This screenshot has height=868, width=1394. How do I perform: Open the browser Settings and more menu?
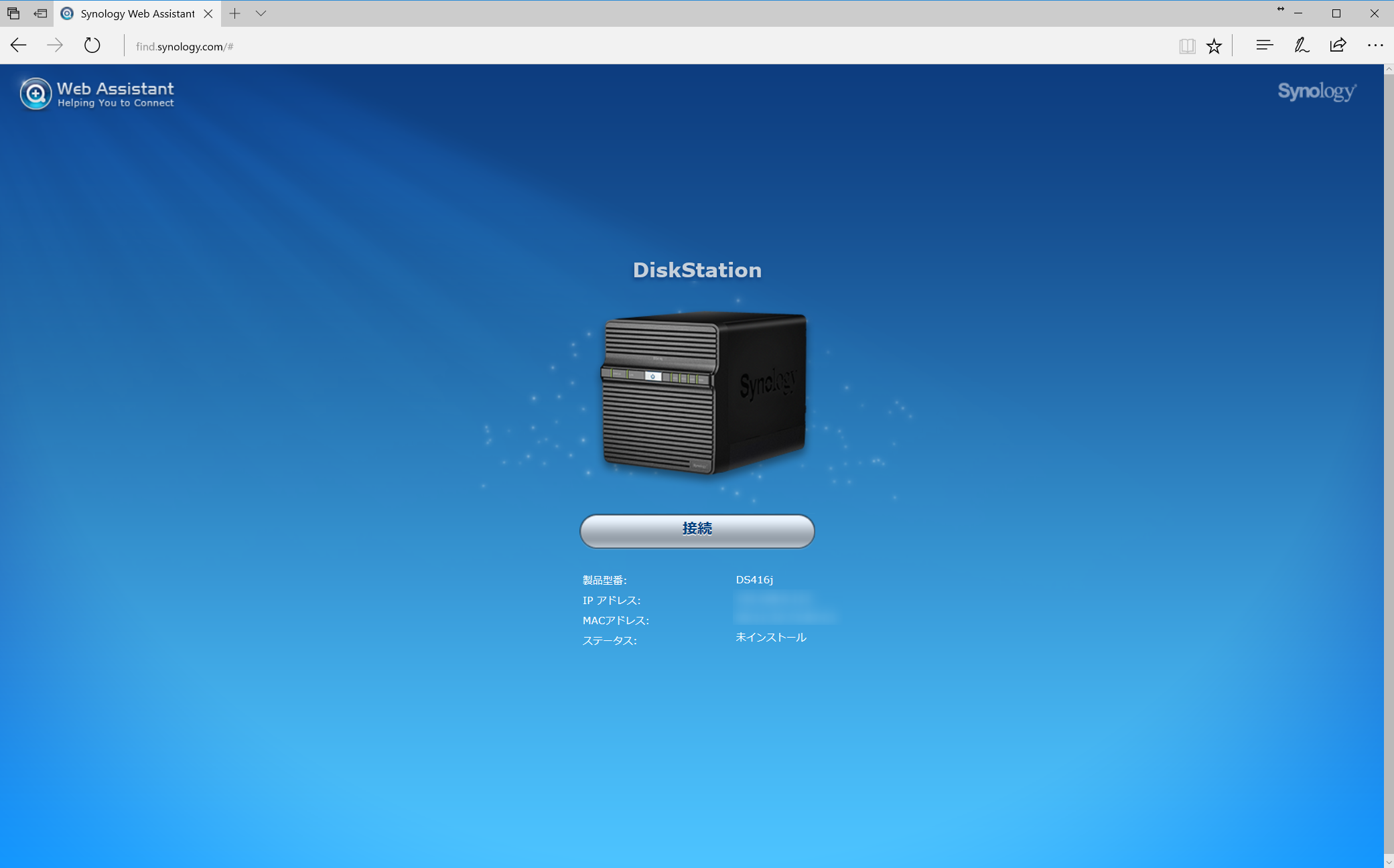coord(1375,46)
